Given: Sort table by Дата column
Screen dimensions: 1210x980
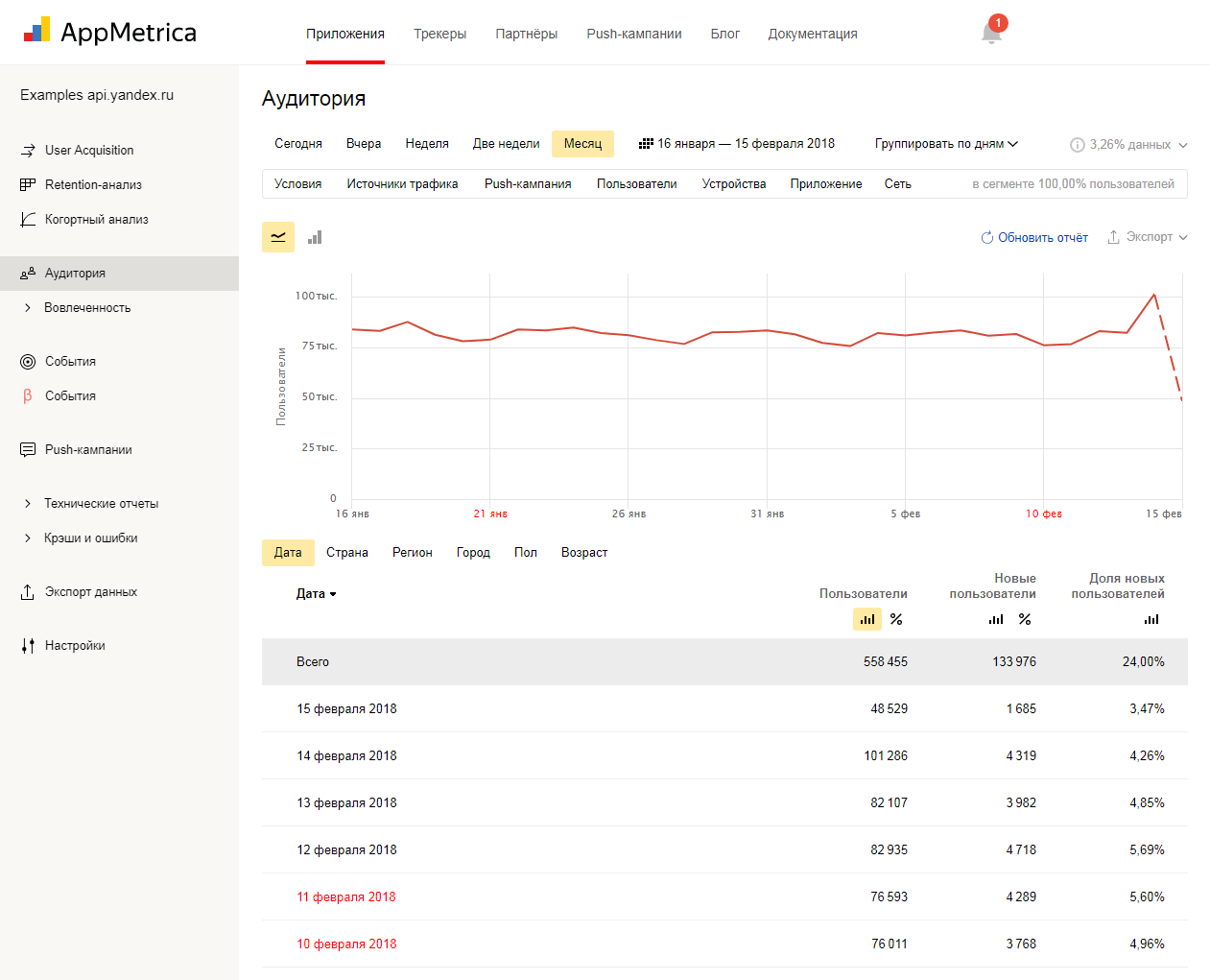Looking at the screenshot, I should pyautogui.click(x=316, y=594).
